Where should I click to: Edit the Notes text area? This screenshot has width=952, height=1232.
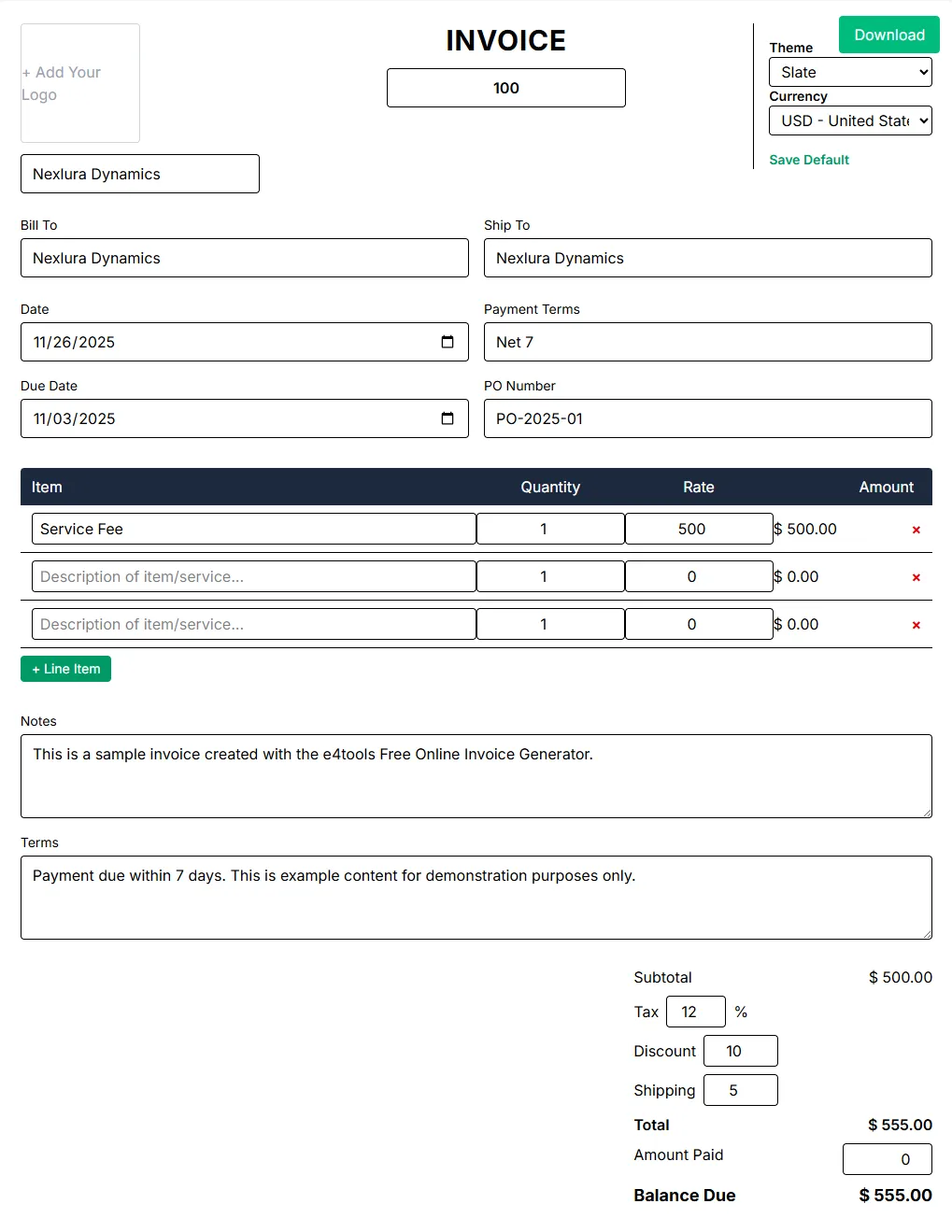coord(476,776)
